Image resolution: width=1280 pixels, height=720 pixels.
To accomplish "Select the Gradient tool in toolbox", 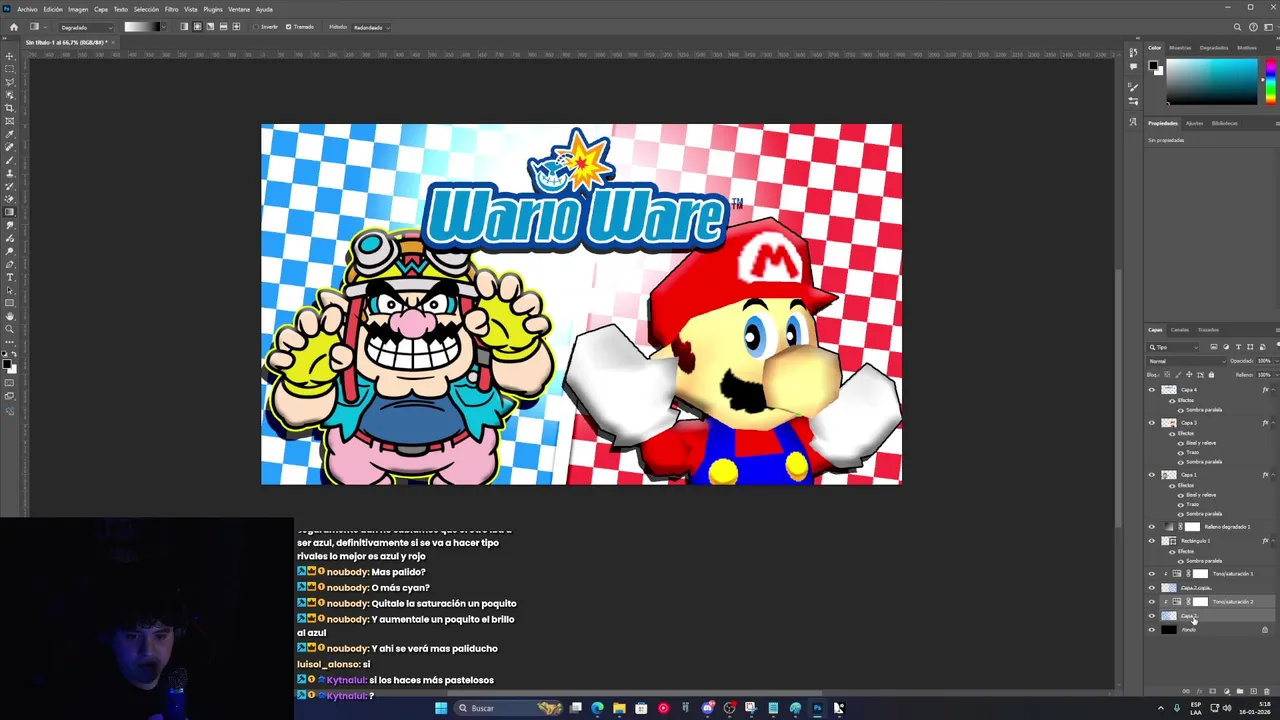I will pyautogui.click(x=10, y=212).
